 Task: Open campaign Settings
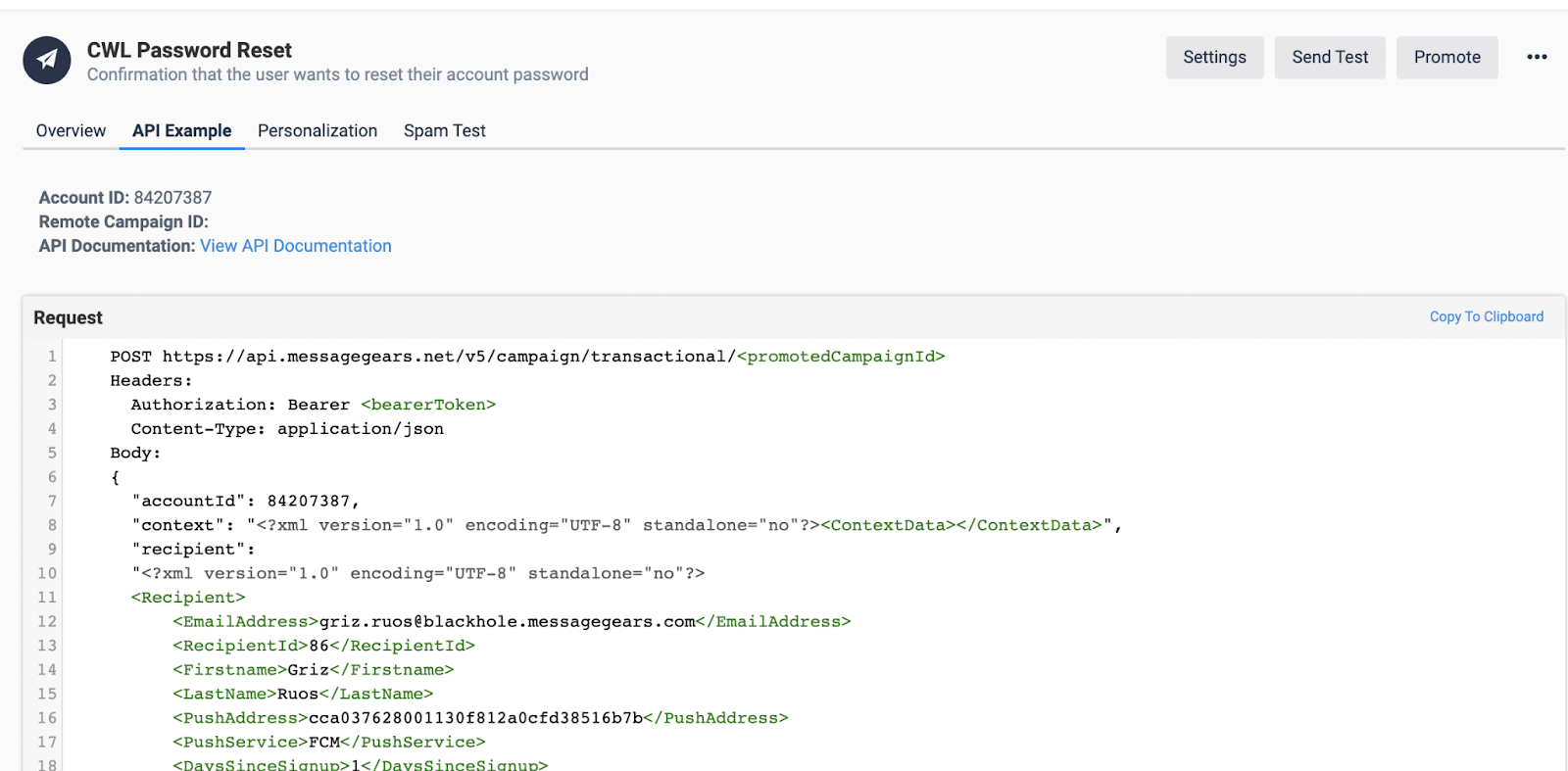[x=1214, y=57]
